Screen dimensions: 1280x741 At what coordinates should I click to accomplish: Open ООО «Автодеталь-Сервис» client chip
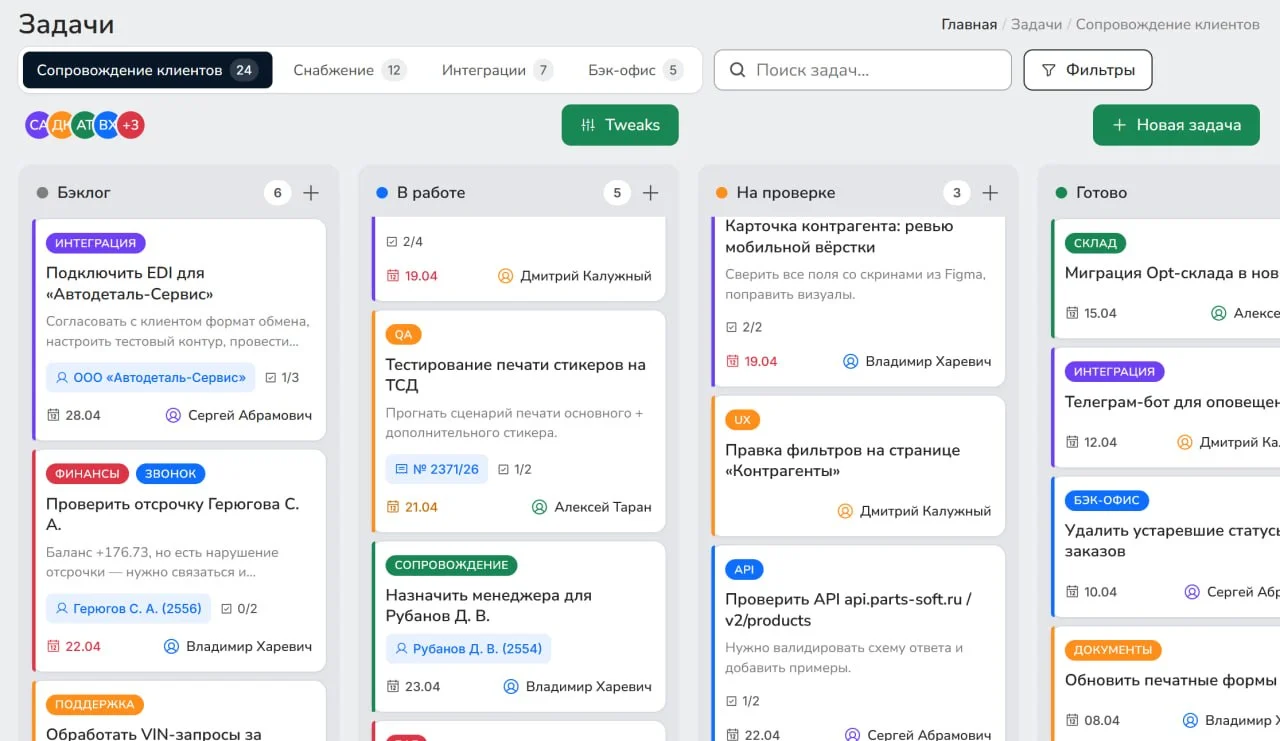pos(150,377)
